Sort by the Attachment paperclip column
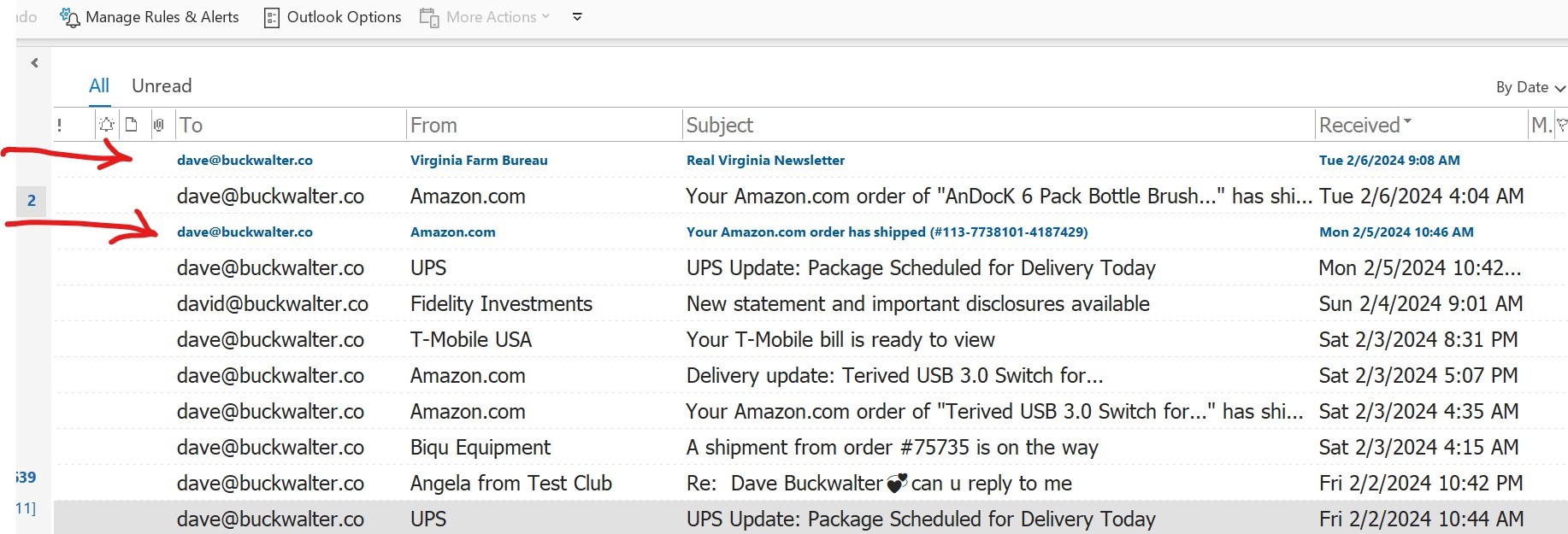 [x=158, y=125]
